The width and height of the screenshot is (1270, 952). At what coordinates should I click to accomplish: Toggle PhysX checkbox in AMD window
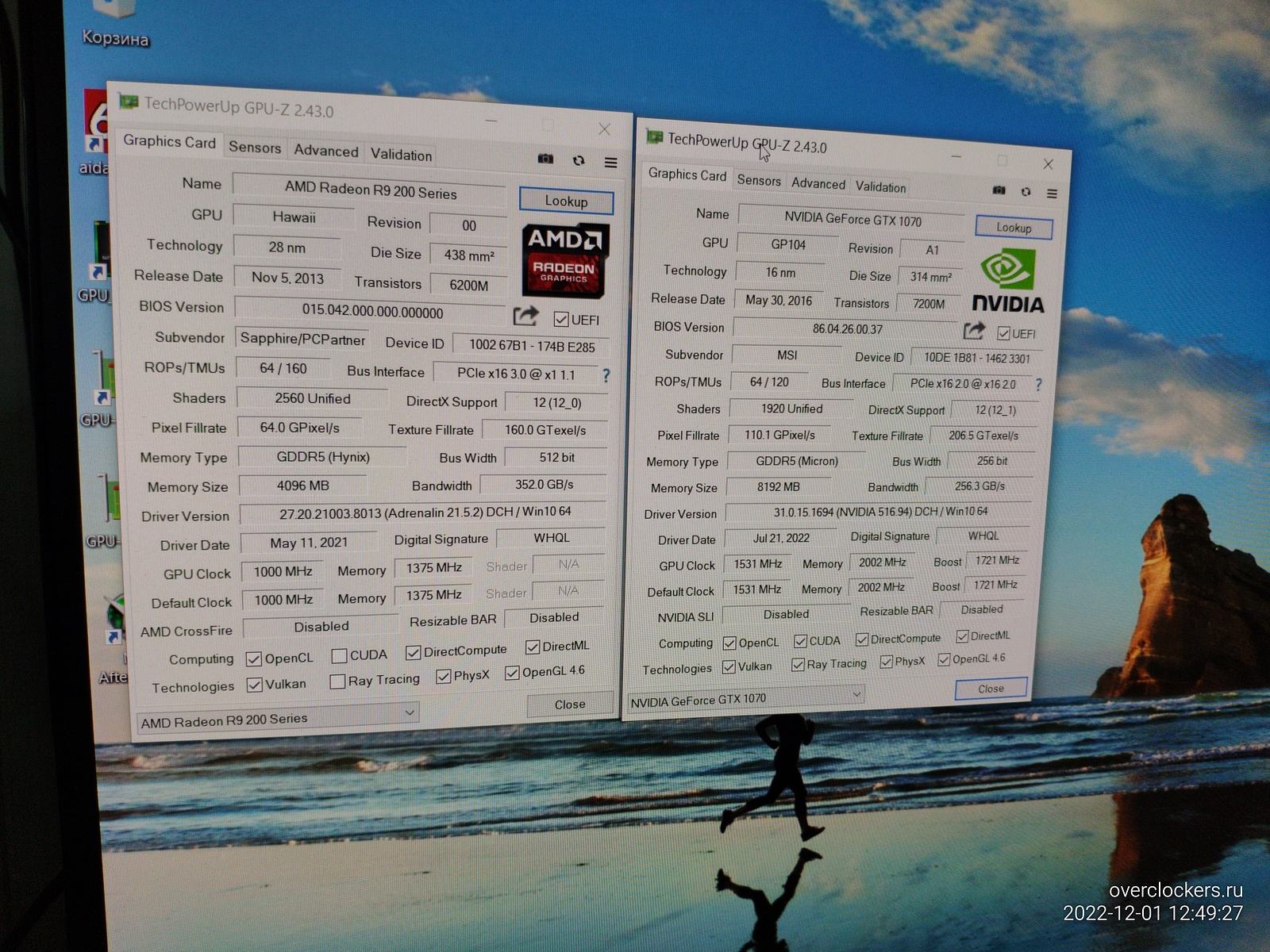(x=443, y=677)
